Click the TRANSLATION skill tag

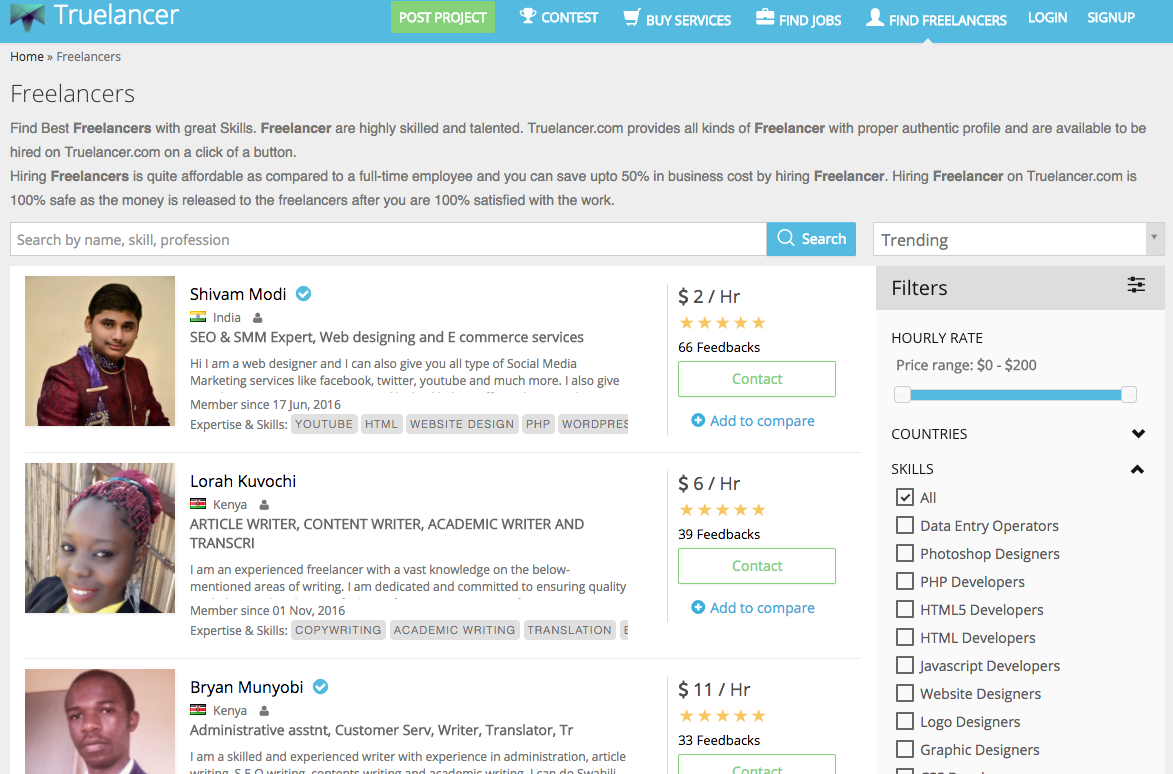pos(569,630)
